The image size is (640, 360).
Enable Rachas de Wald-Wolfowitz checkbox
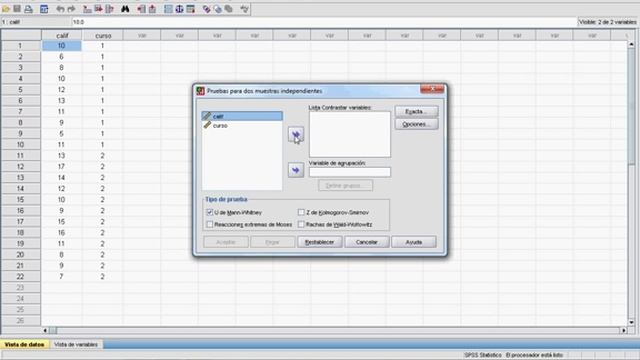301,224
